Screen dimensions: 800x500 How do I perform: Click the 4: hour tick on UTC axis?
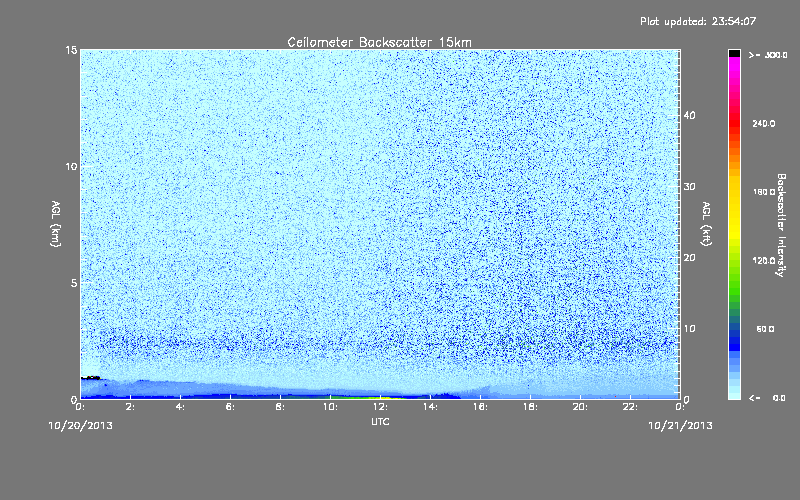[x=181, y=407]
